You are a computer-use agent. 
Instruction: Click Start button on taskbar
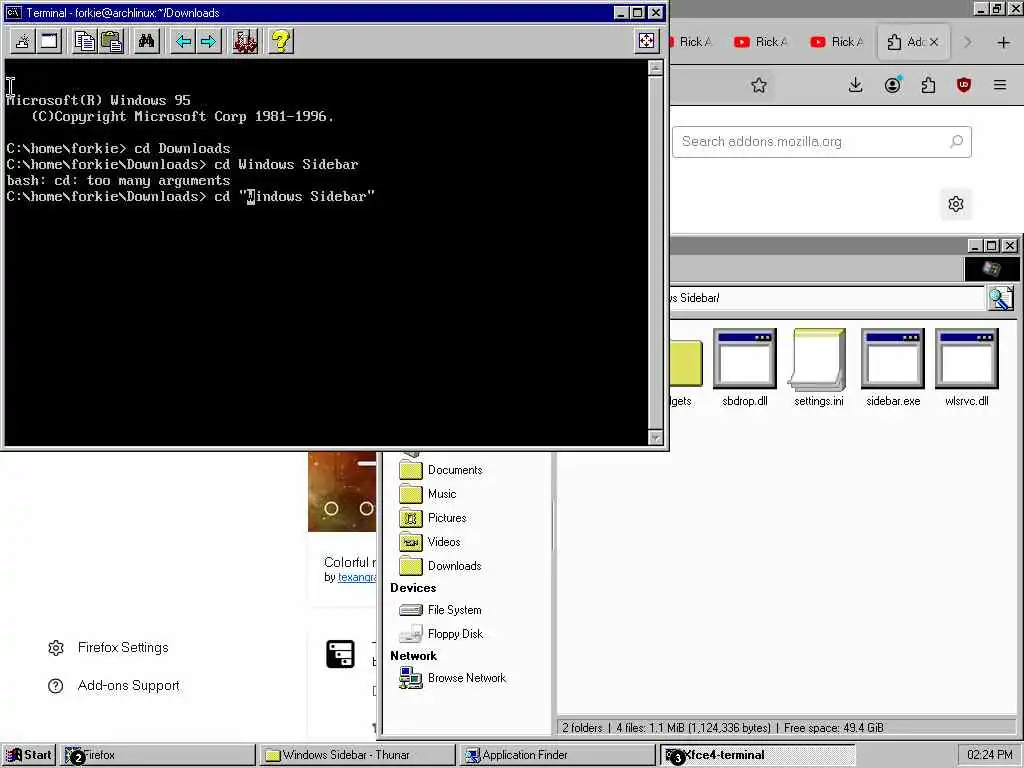pos(29,755)
